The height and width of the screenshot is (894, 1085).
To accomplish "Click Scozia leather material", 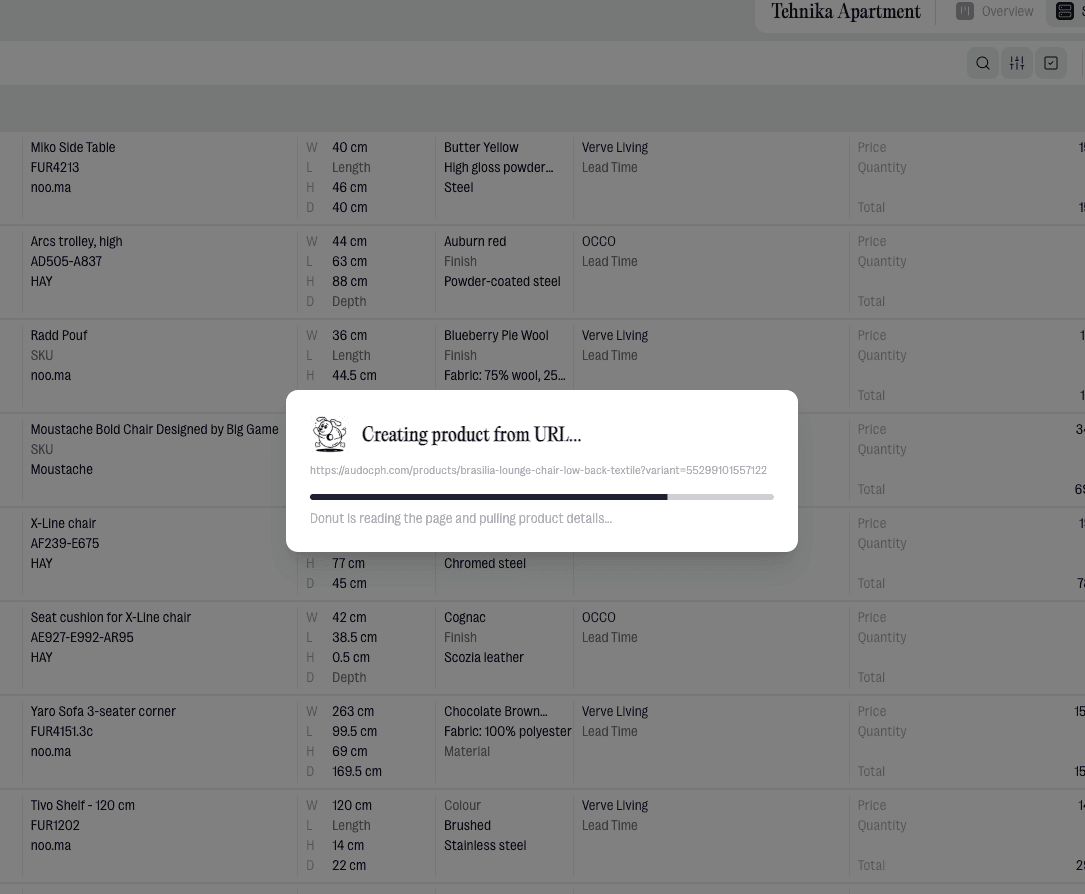I will point(484,658).
